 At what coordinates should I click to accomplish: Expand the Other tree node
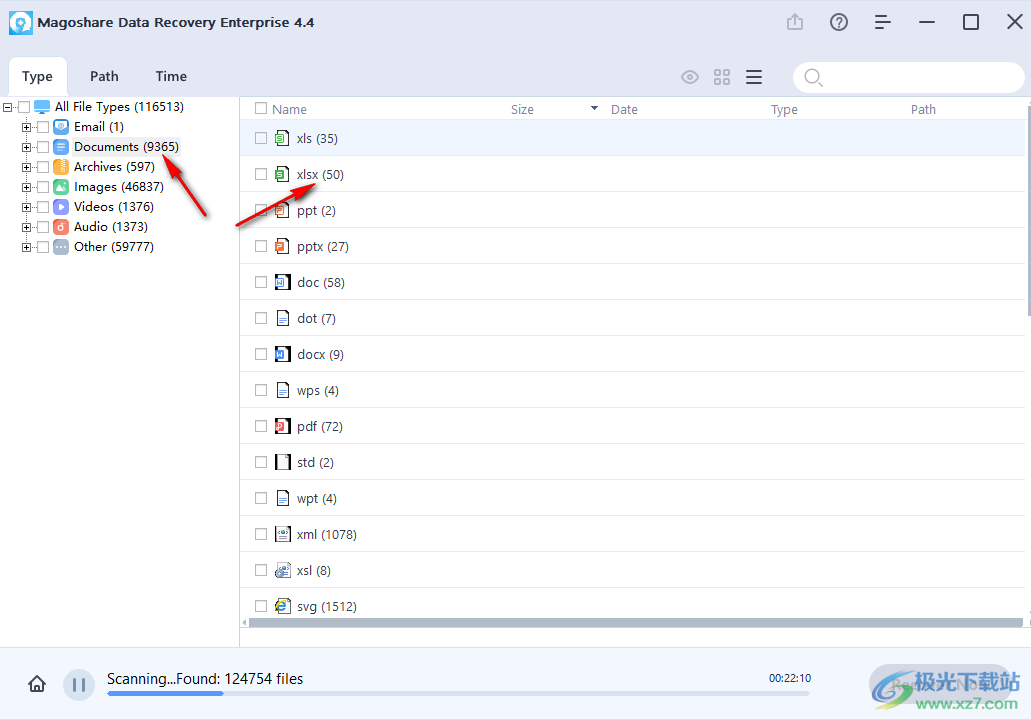coord(26,247)
